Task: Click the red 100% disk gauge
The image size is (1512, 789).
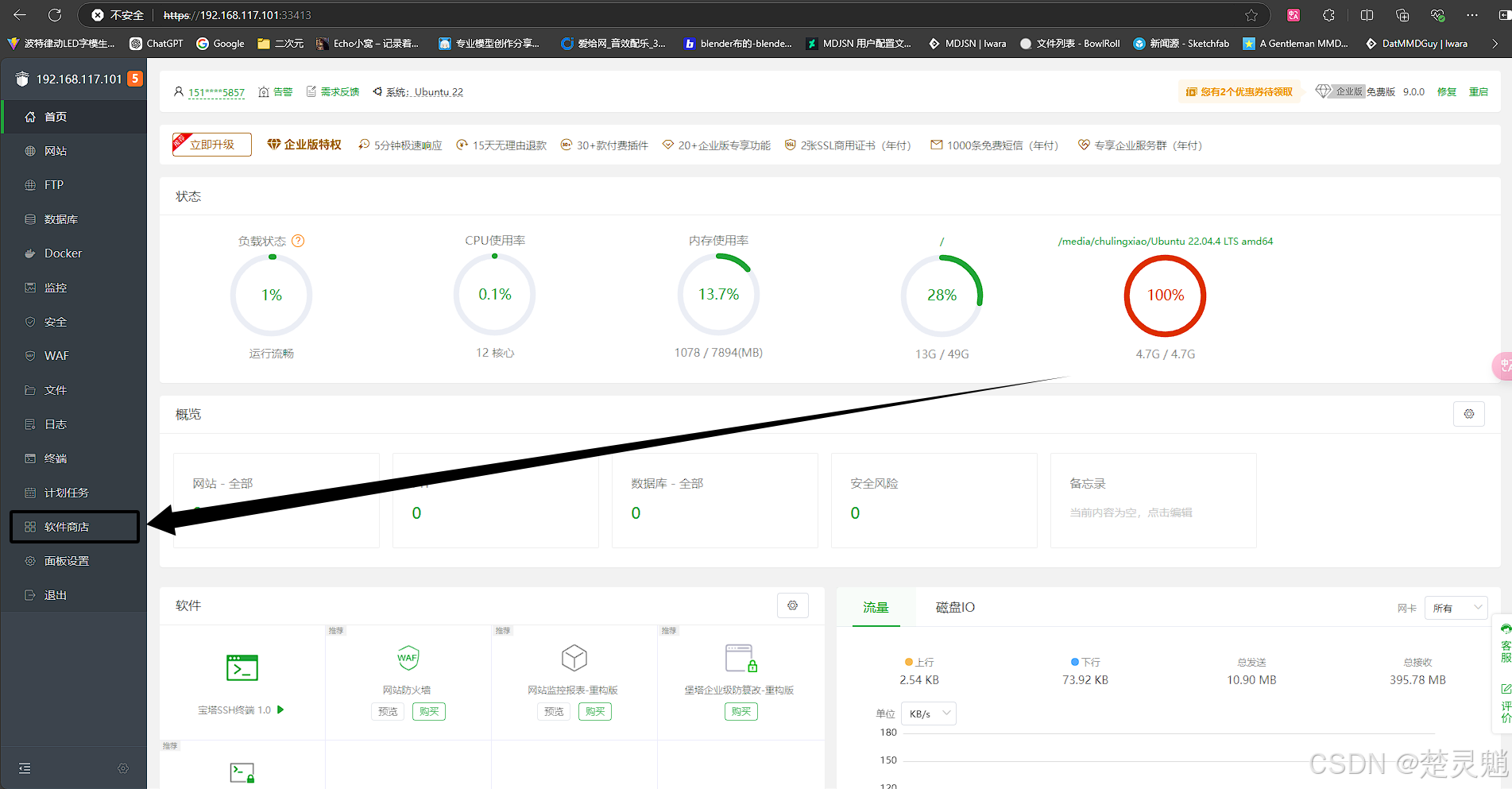Action: coord(1166,295)
